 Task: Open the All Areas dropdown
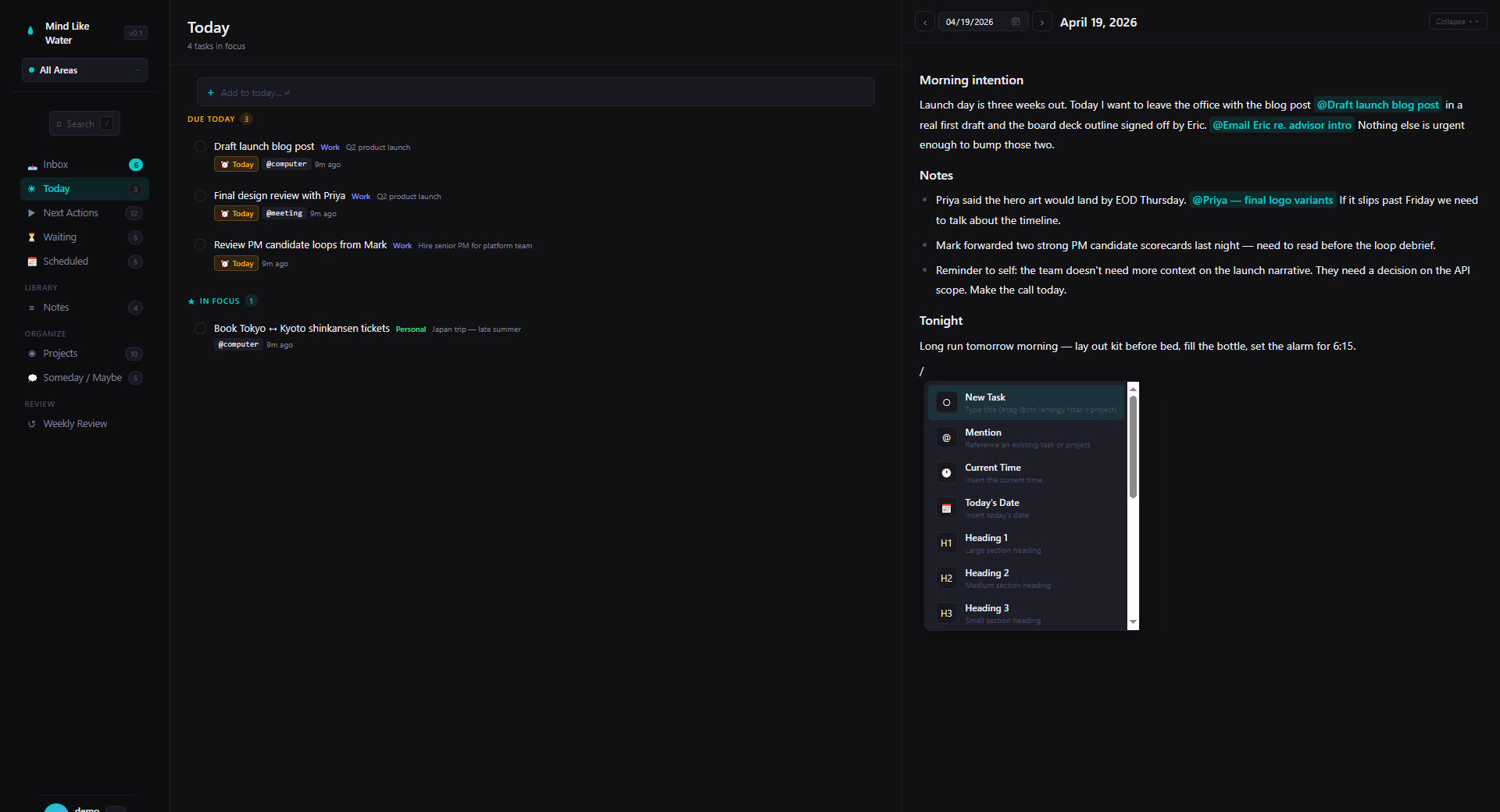click(84, 70)
